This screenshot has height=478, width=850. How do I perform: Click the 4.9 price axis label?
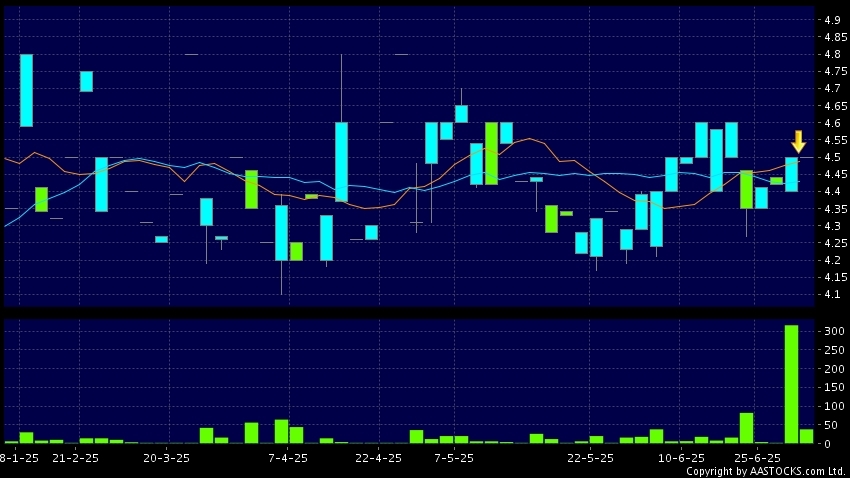pos(832,20)
